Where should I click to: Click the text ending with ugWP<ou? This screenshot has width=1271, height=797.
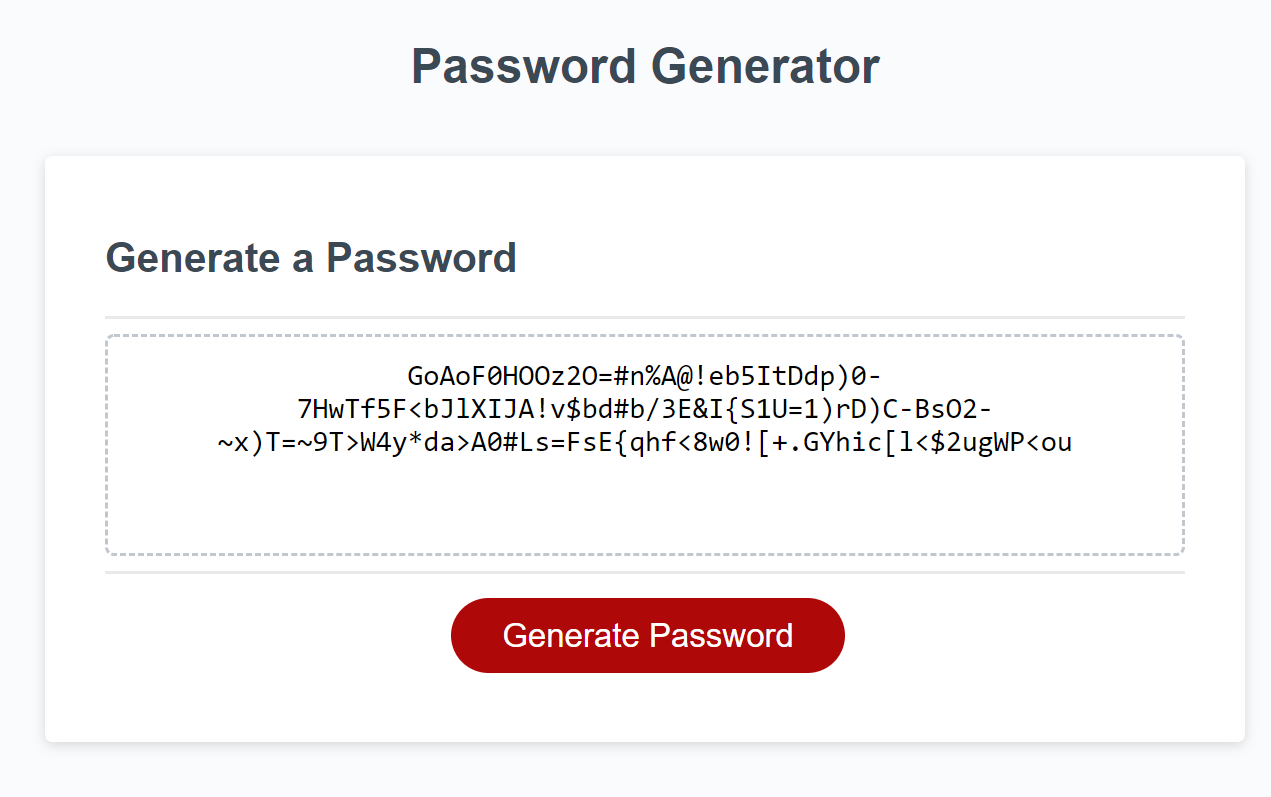(1020, 441)
